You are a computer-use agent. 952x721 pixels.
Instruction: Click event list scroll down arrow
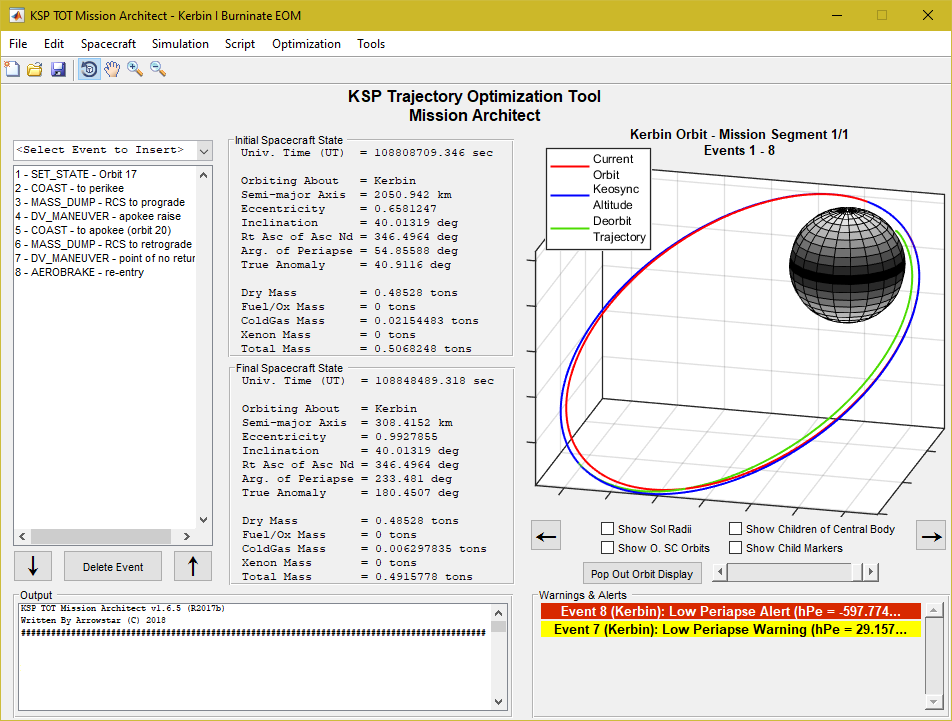203,520
